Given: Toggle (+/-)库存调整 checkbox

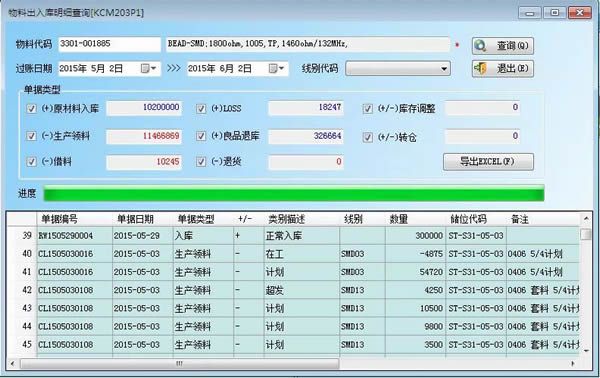Looking at the screenshot, I should (x=368, y=109).
